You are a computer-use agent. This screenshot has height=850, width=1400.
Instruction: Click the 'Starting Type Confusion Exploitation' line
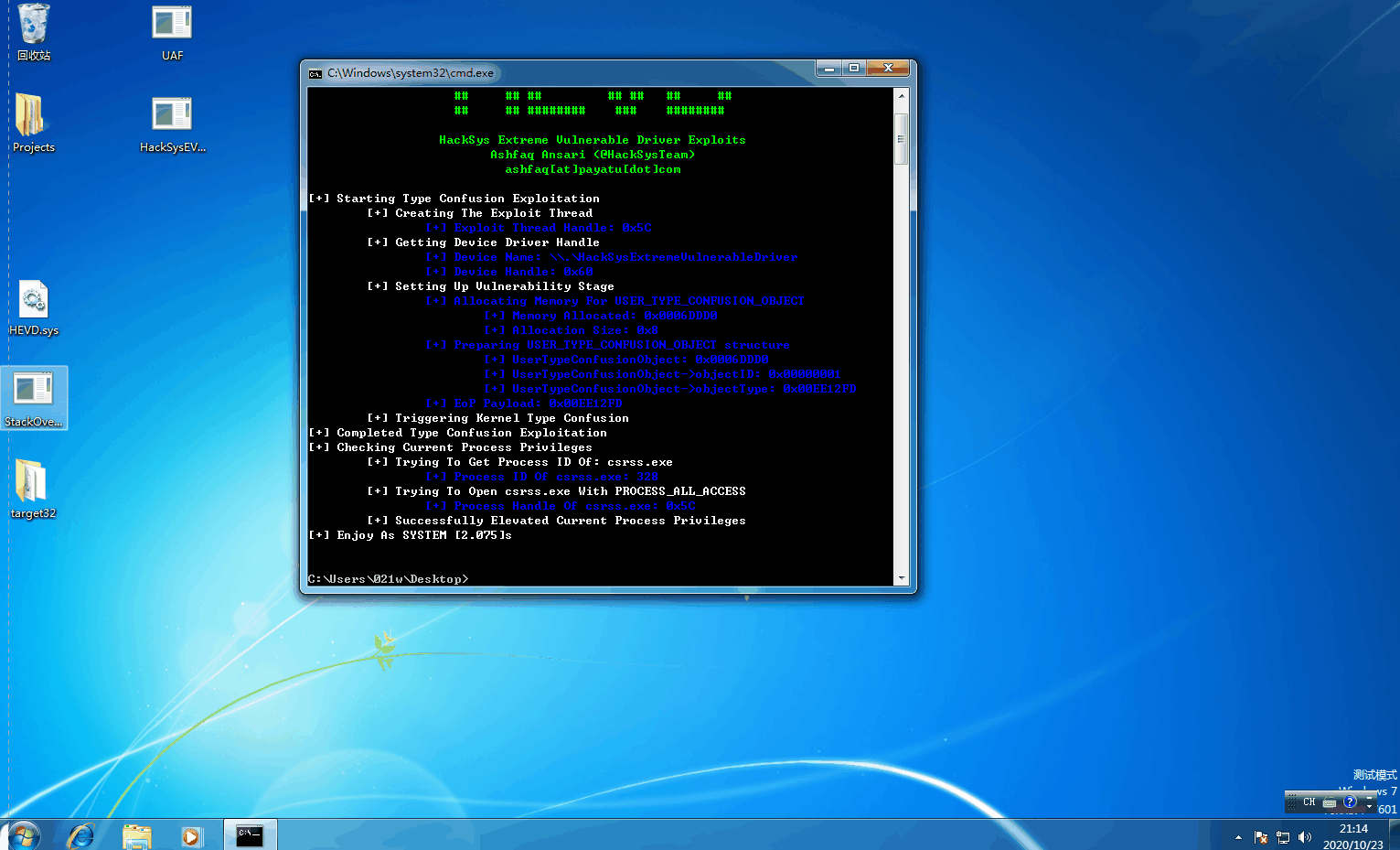coord(454,199)
